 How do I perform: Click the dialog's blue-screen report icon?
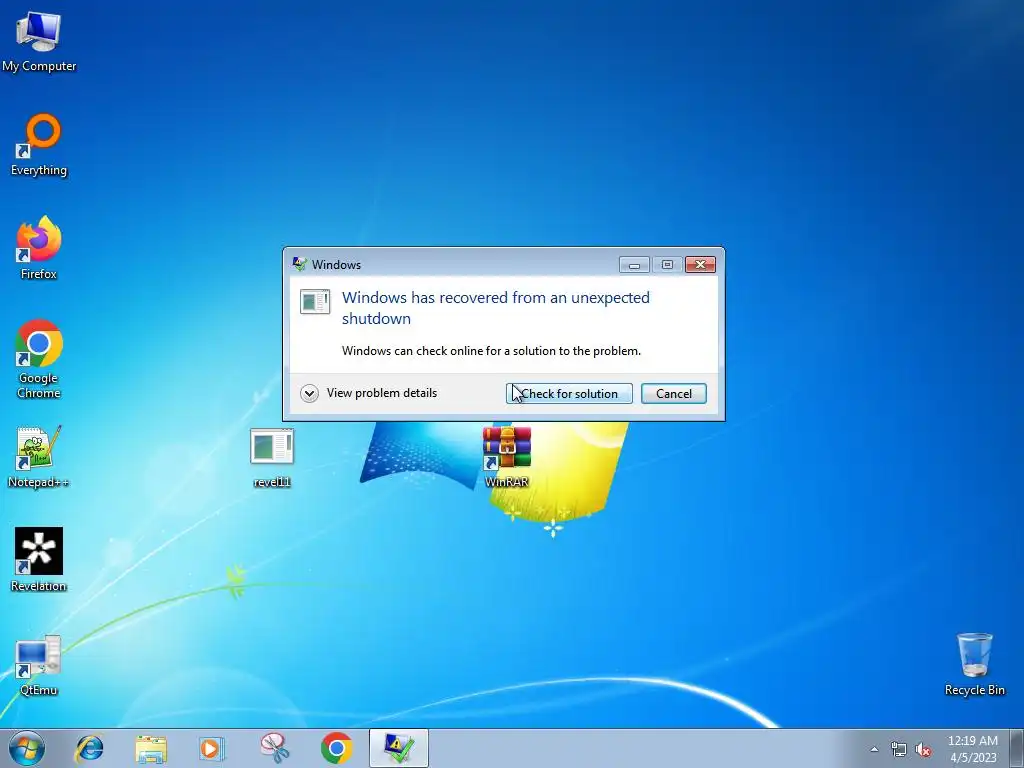pyautogui.click(x=315, y=302)
